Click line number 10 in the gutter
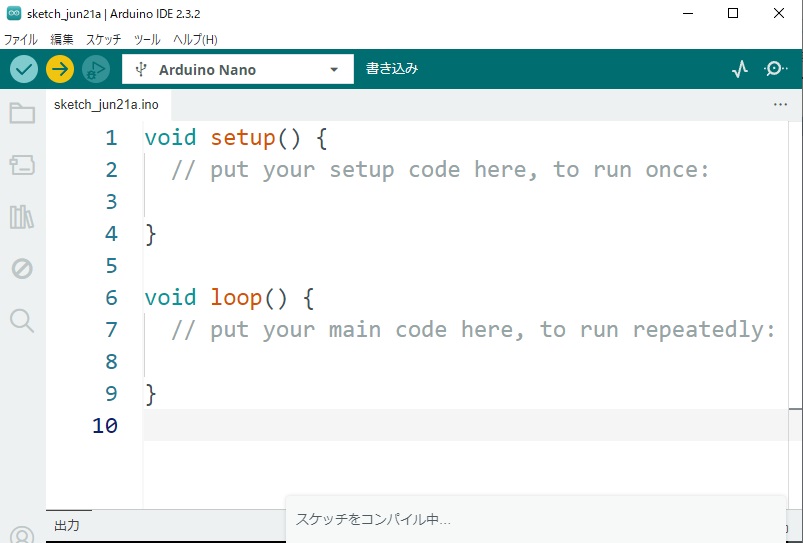 [x=105, y=426]
